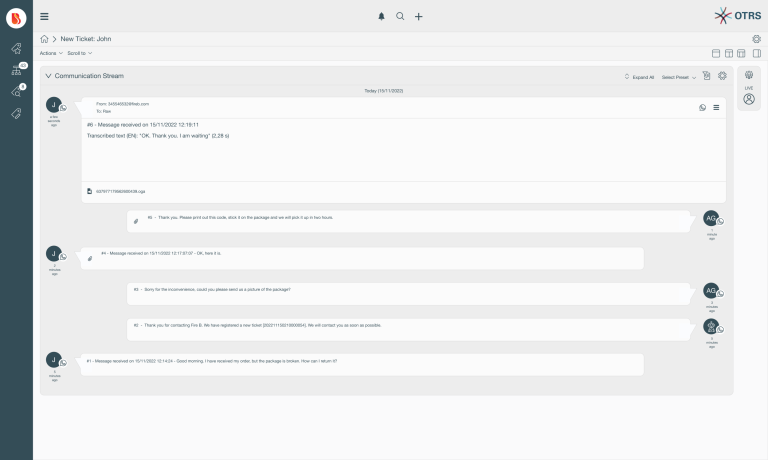The width and height of the screenshot is (768, 460).
Task: Open Communication Stream gear settings
Action: (x=722, y=76)
